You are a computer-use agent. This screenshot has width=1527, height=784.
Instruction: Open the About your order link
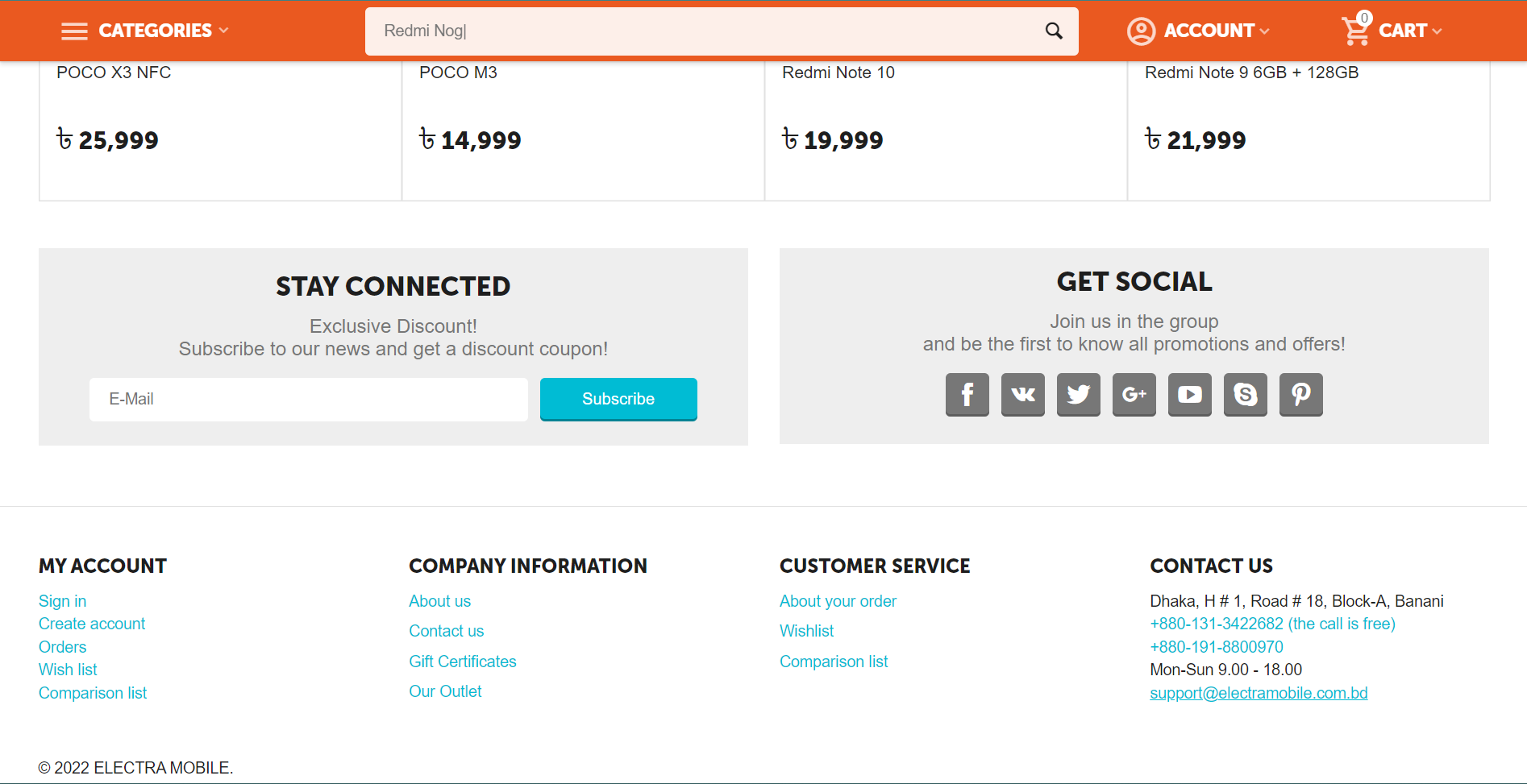click(838, 601)
